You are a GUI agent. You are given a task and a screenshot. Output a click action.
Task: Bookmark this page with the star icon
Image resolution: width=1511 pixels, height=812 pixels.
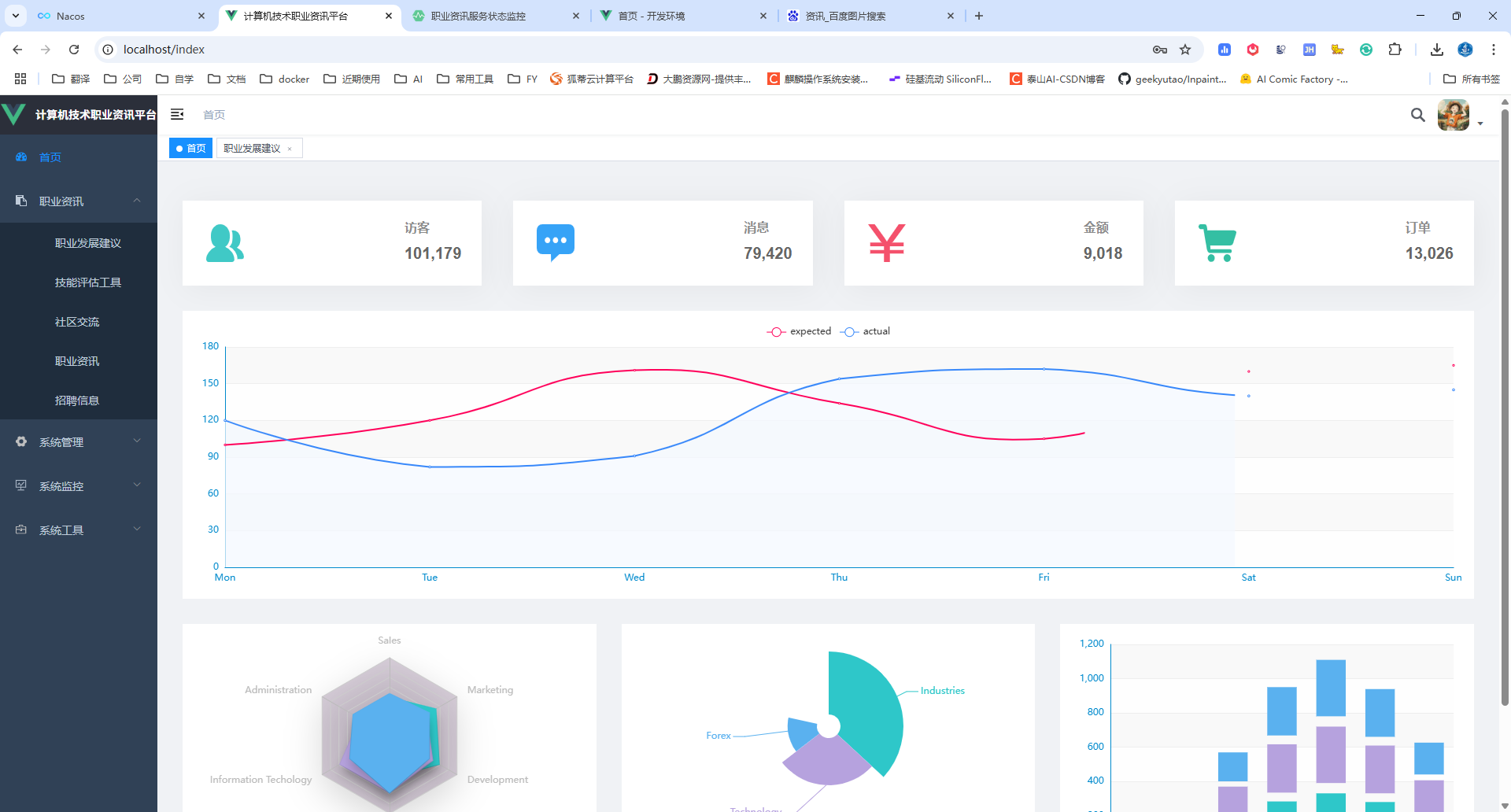[x=1185, y=50]
